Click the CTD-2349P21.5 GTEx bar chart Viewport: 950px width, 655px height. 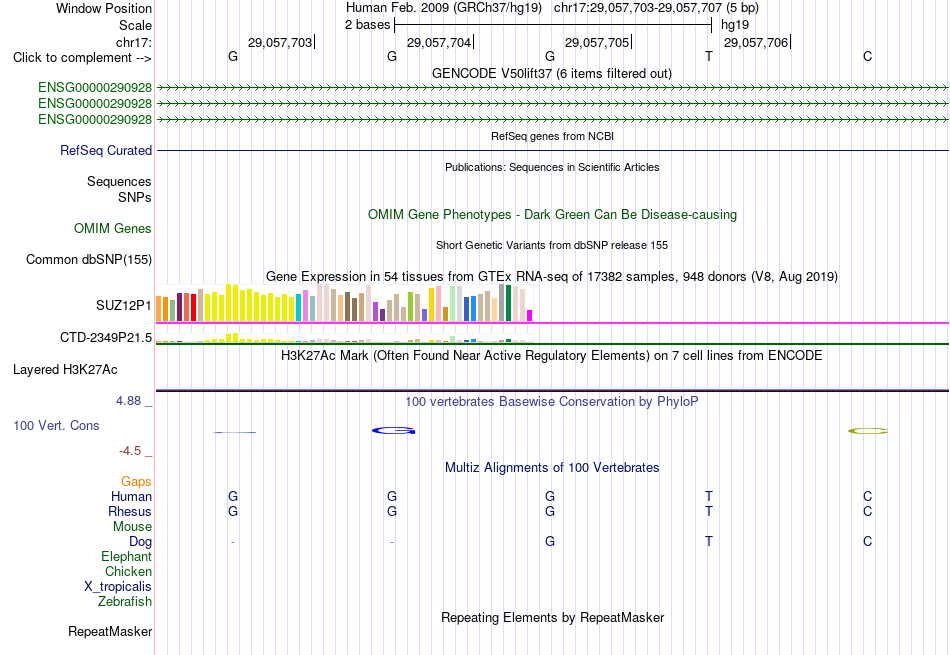(x=344, y=338)
